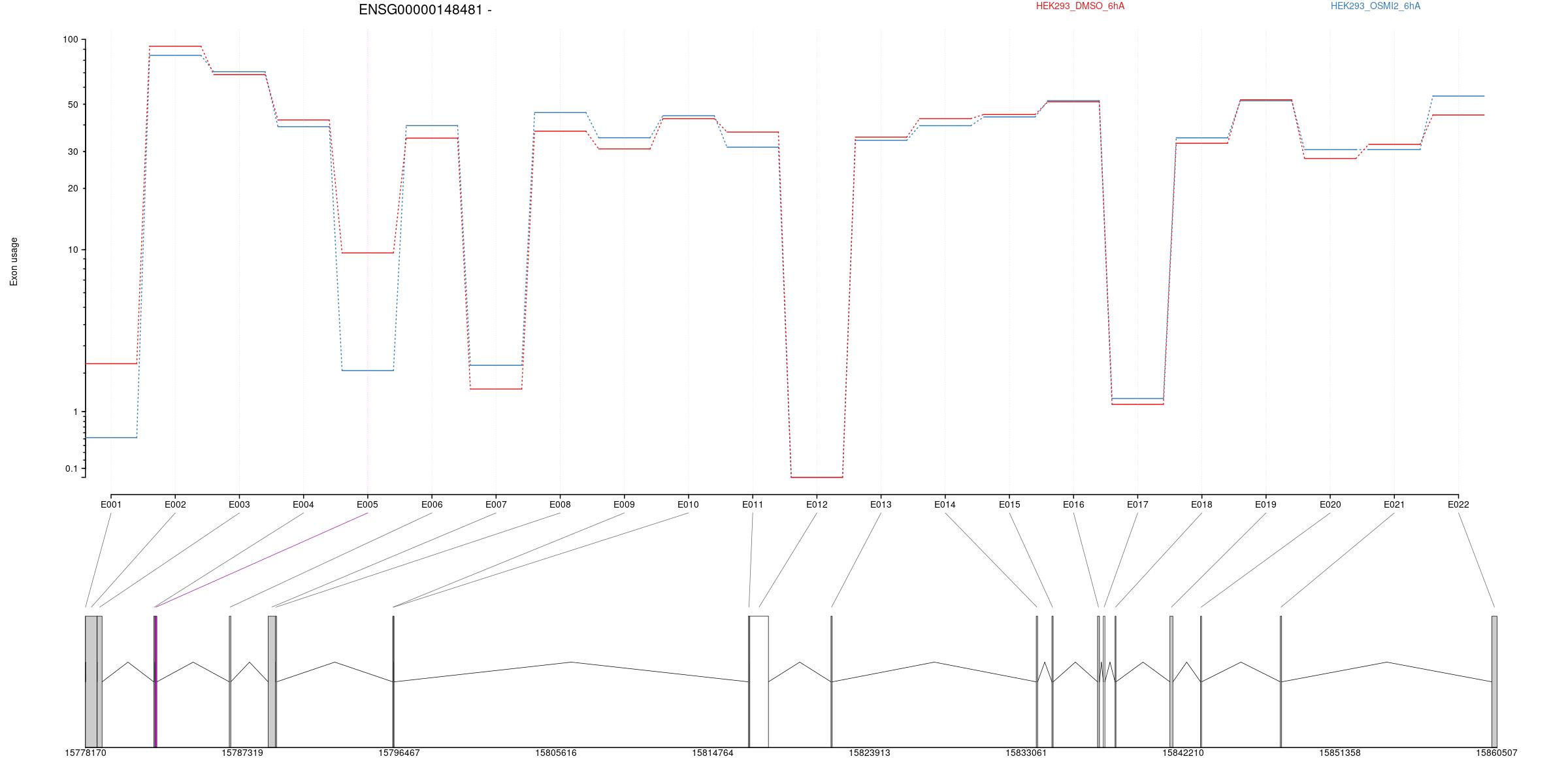This screenshot has width=1568, height=784.
Task: Click the grey exon at far right of gene model
Action: point(1494,681)
